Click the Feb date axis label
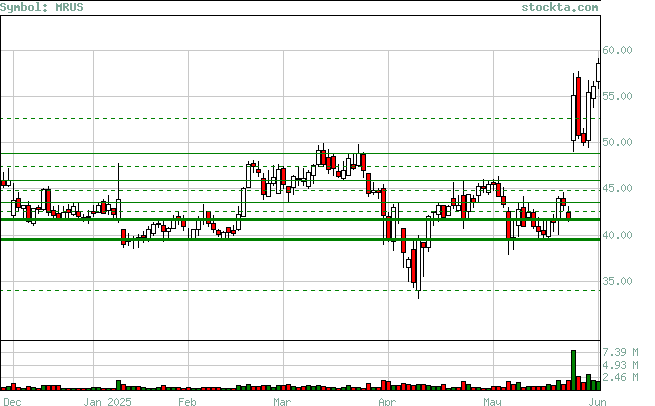The height and width of the screenshot is (406, 655). coord(187,402)
